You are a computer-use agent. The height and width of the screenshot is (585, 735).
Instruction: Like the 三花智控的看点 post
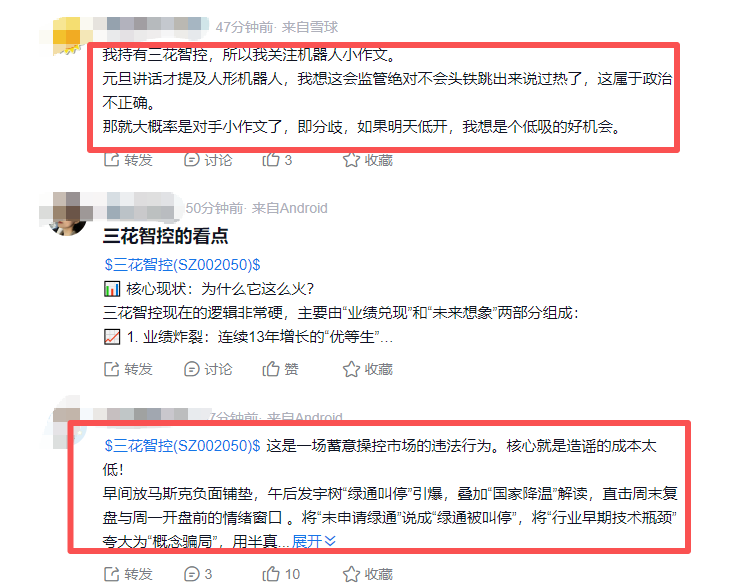(280, 369)
